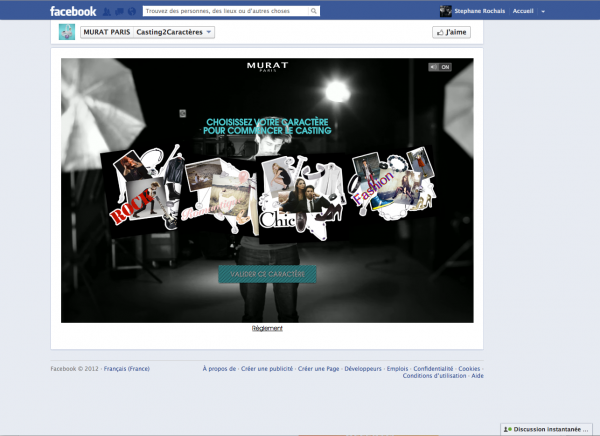Viewport: 600px width, 436px height.
Task: Expand the Casting2Caractères page dropdown
Action: tap(209, 32)
